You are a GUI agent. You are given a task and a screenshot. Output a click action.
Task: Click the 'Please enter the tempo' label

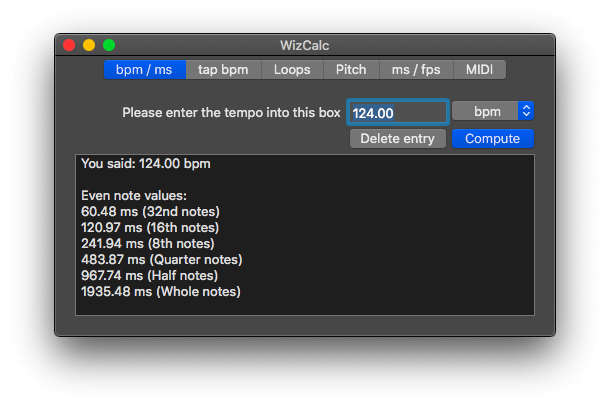(231, 112)
